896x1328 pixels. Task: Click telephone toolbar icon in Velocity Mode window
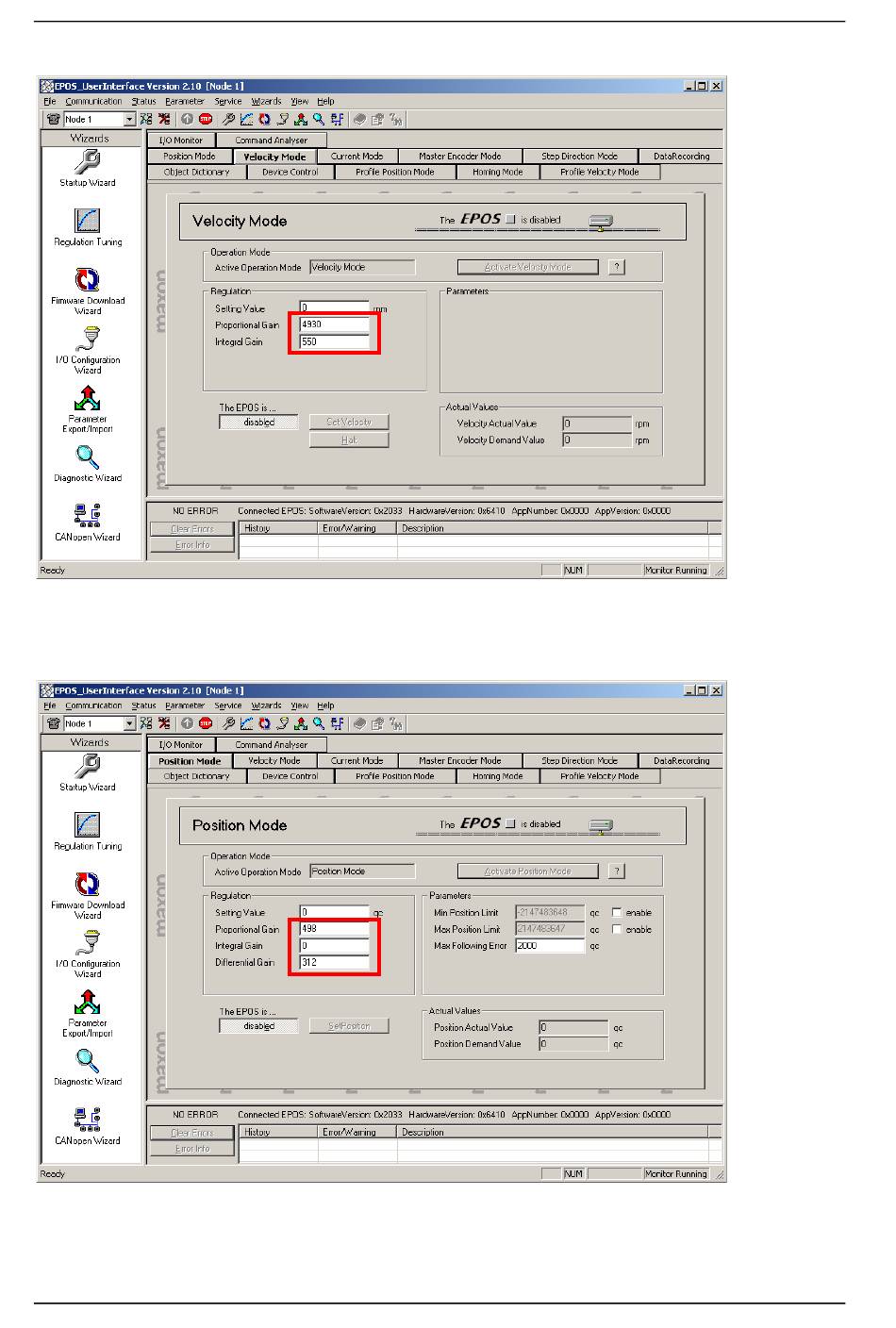[x=54, y=119]
